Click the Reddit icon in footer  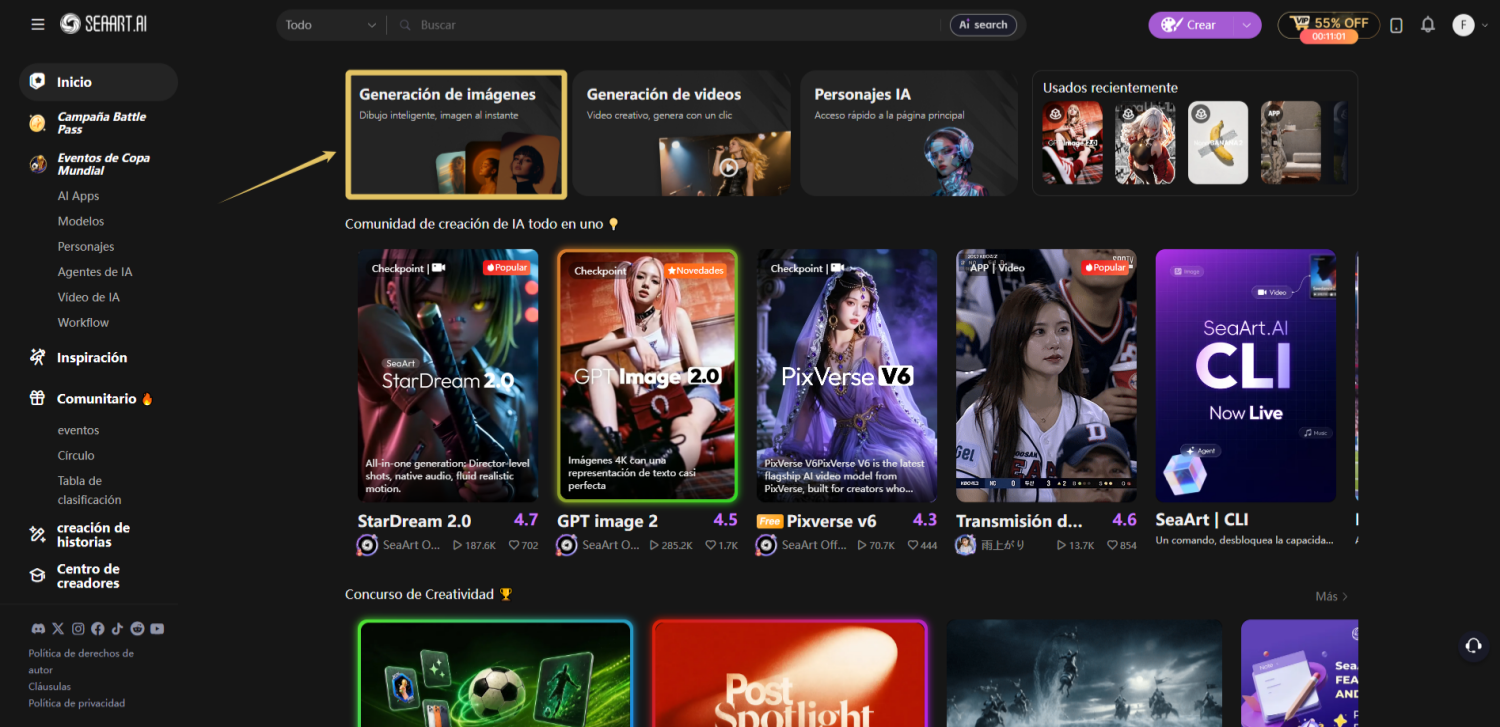137,629
